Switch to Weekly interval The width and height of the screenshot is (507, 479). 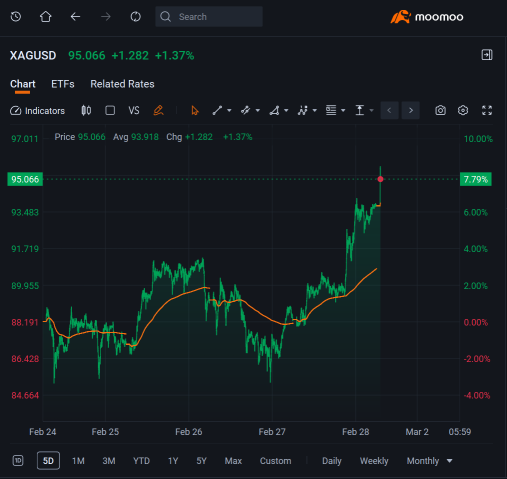374,461
